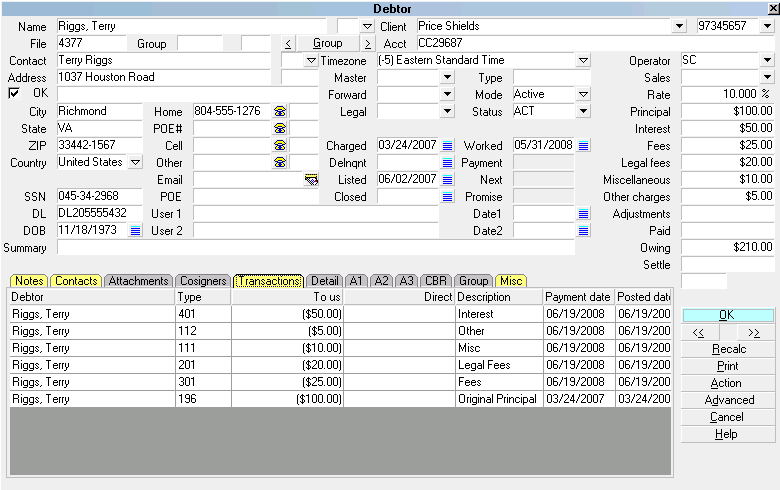
Task: Click the Payment date column header
Action: pyautogui.click(x=579, y=297)
